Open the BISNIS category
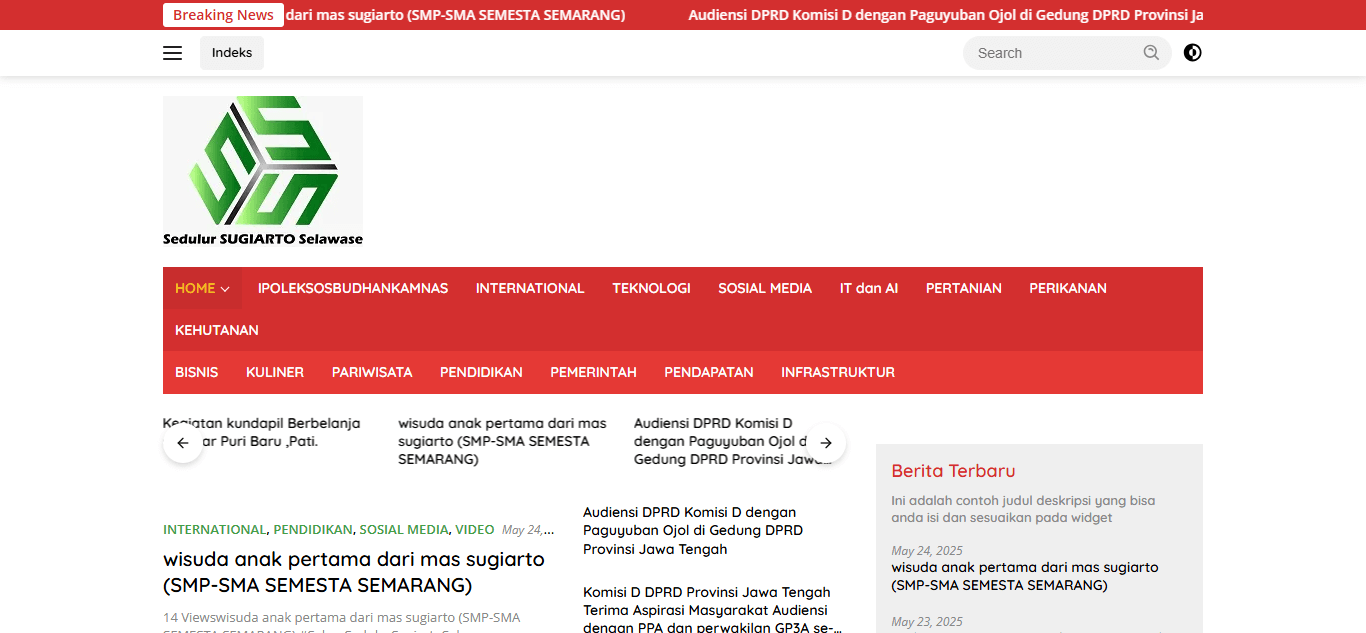This screenshot has width=1366, height=633. coord(197,372)
